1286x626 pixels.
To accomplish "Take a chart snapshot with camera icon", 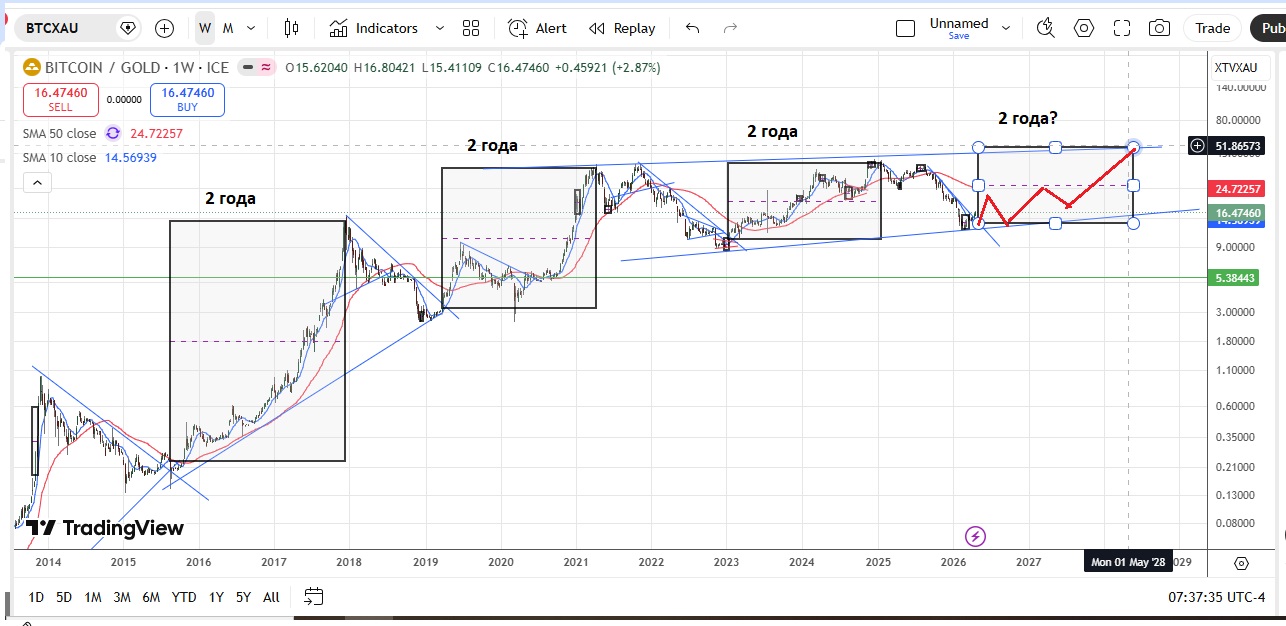I will (1159, 28).
